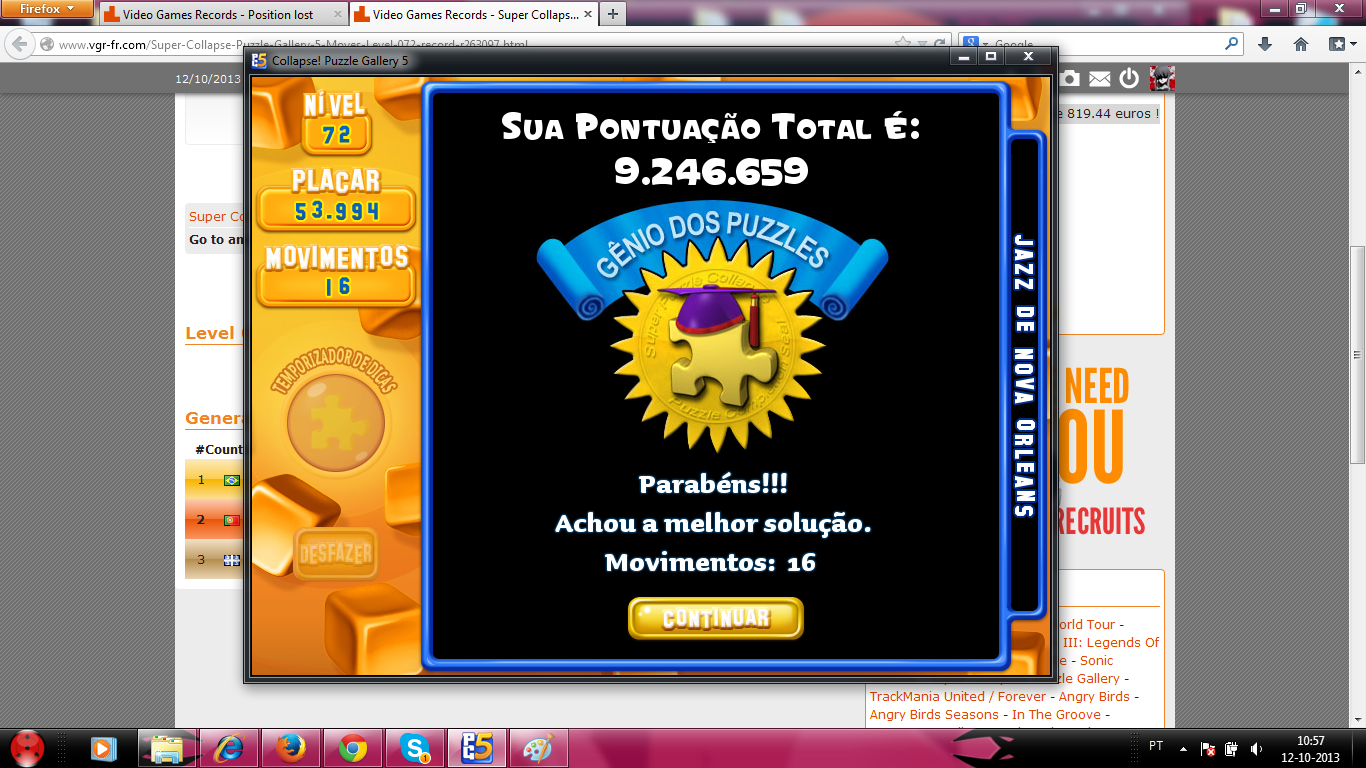
Task: Go to the Firefox home page icon
Action: 1301,44
